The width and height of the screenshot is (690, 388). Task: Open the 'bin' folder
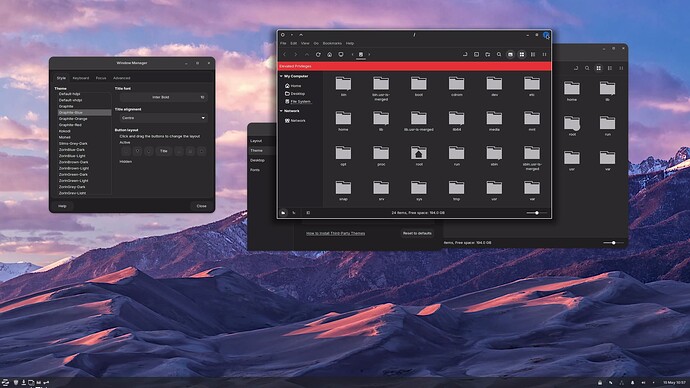[343, 86]
